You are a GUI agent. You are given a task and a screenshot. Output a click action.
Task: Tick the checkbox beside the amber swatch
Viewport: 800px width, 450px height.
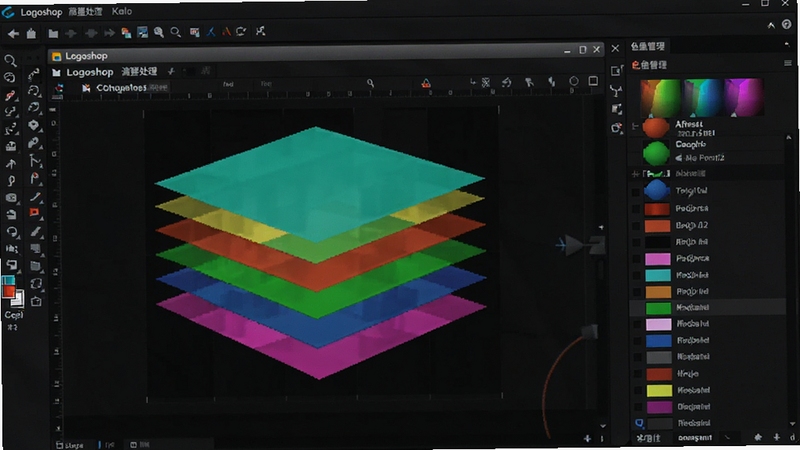pyautogui.click(x=637, y=291)
